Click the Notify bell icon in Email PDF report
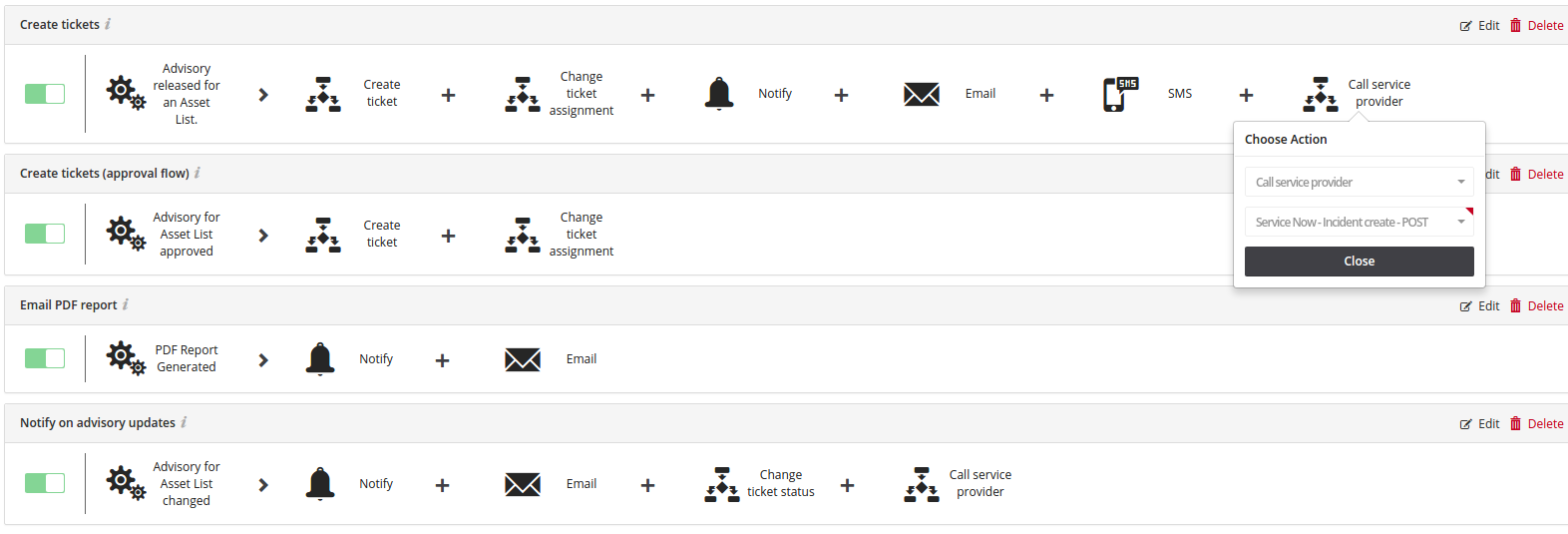The image size is (1568, 534). 320,358
